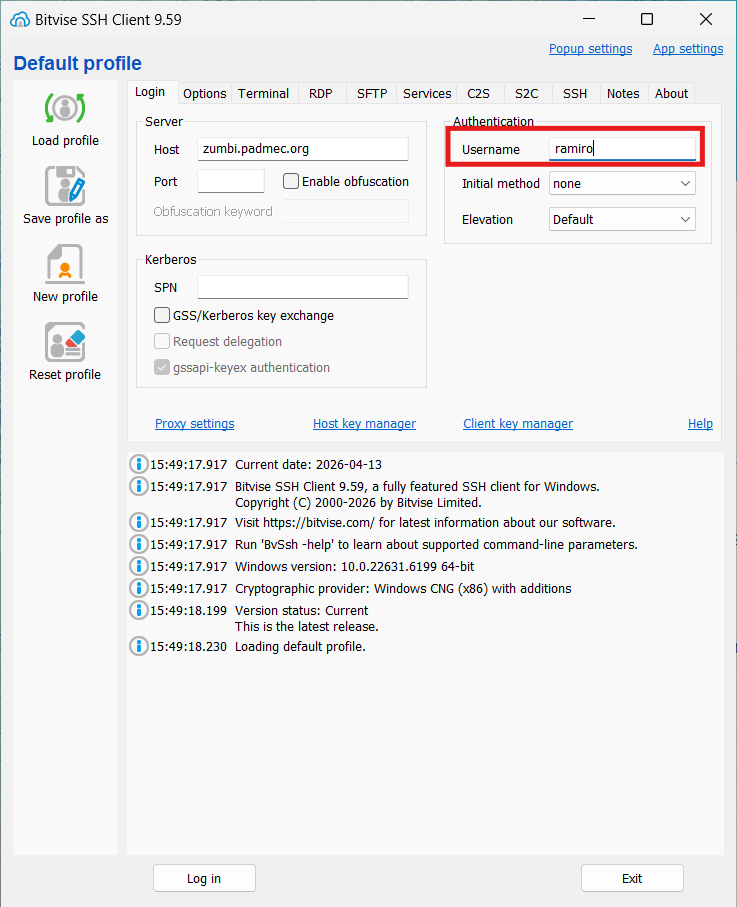Click timestamp '15:49:18.199' in the log

(189, 610)
